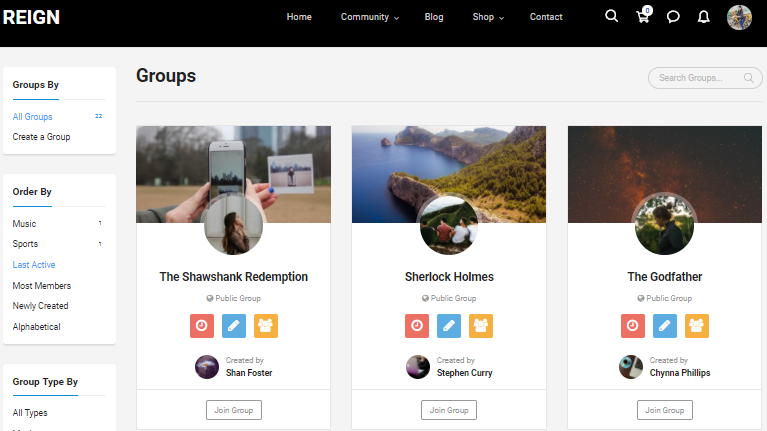The image size is (767, 431).
Task: Order groups Alphabetical
Action: coord(36,327)
